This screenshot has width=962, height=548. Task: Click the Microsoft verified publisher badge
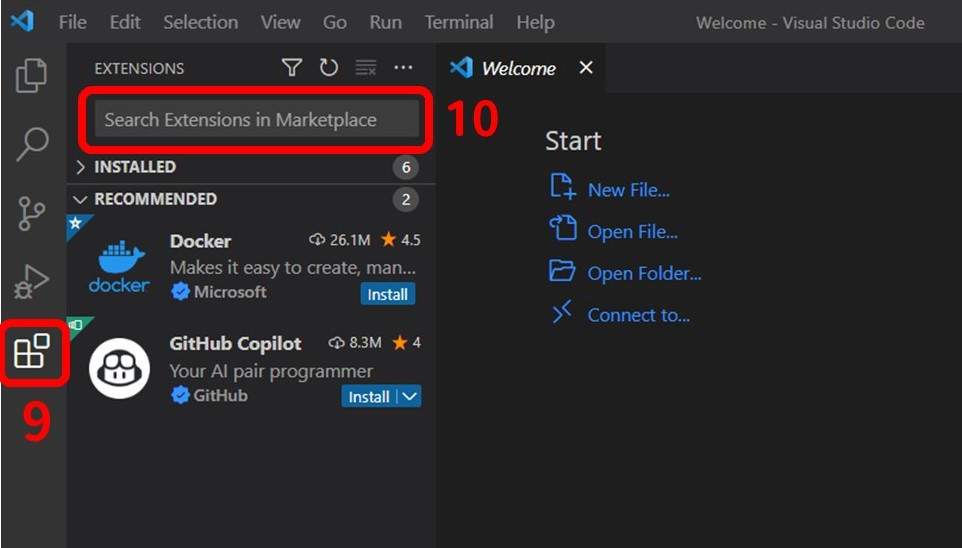click(180, 291)
